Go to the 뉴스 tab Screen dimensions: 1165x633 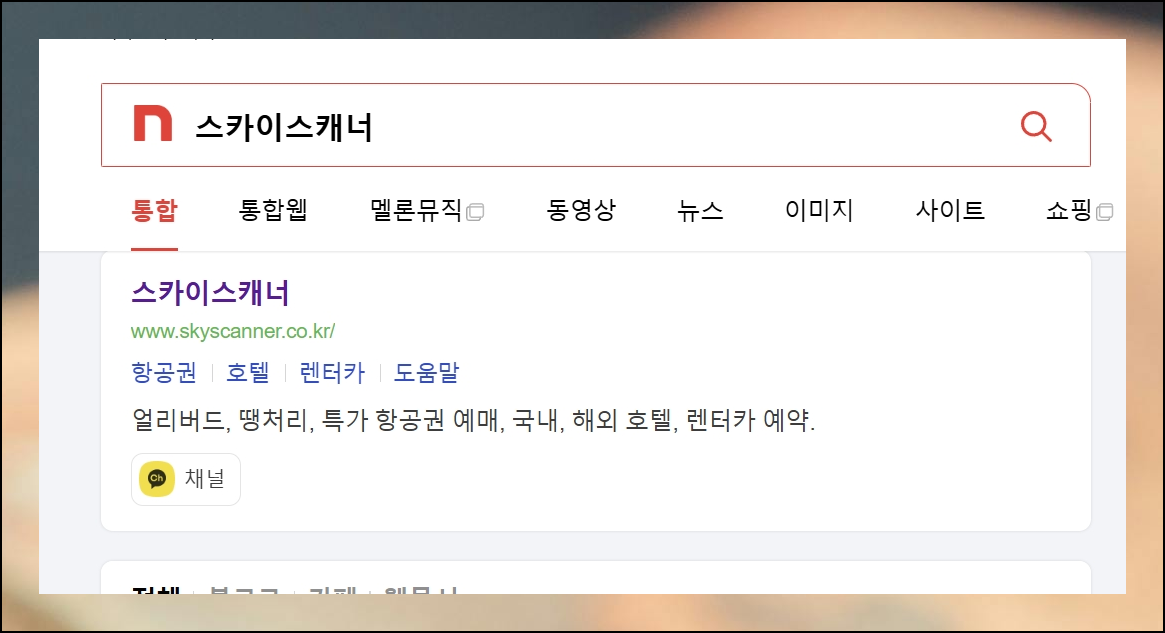point(700,210)
